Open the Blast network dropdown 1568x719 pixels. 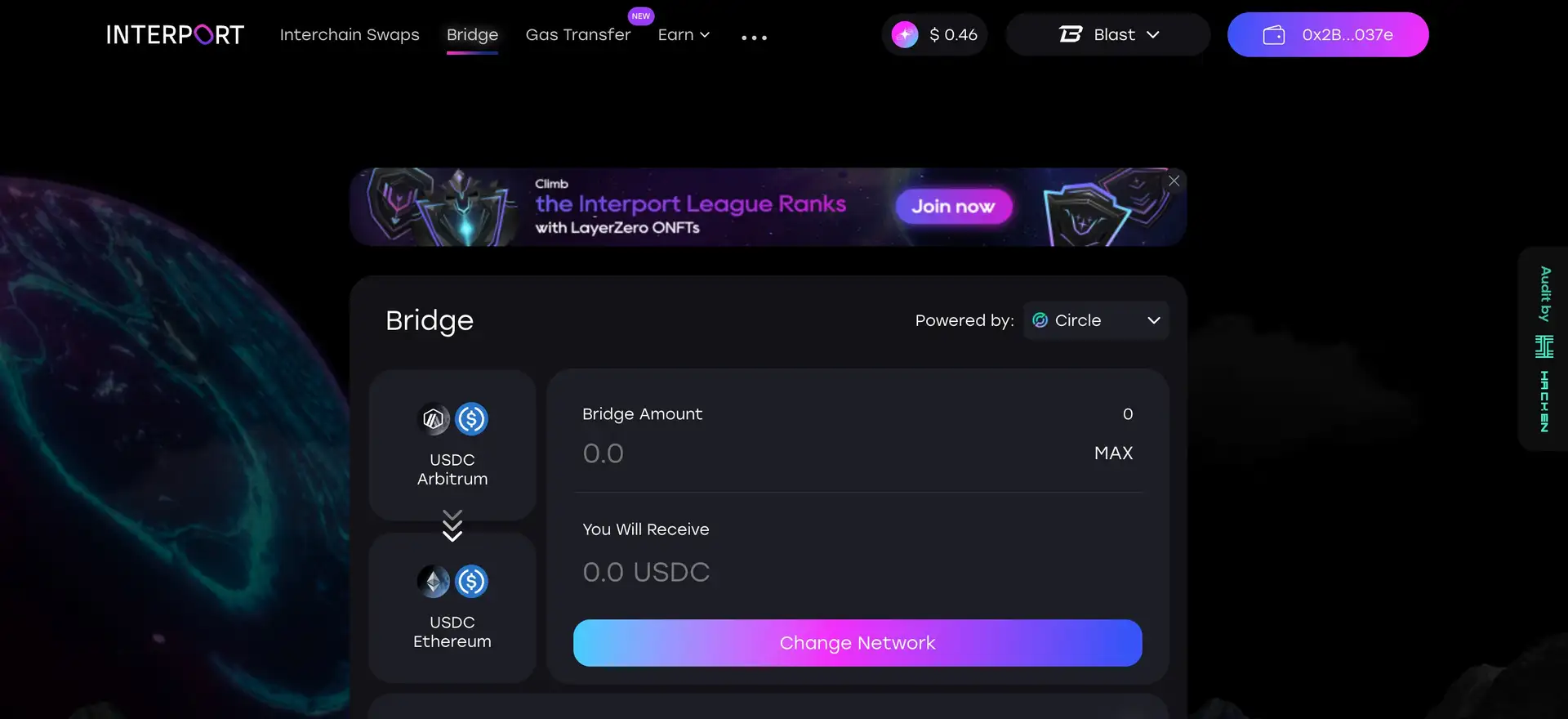[1108, 35]
